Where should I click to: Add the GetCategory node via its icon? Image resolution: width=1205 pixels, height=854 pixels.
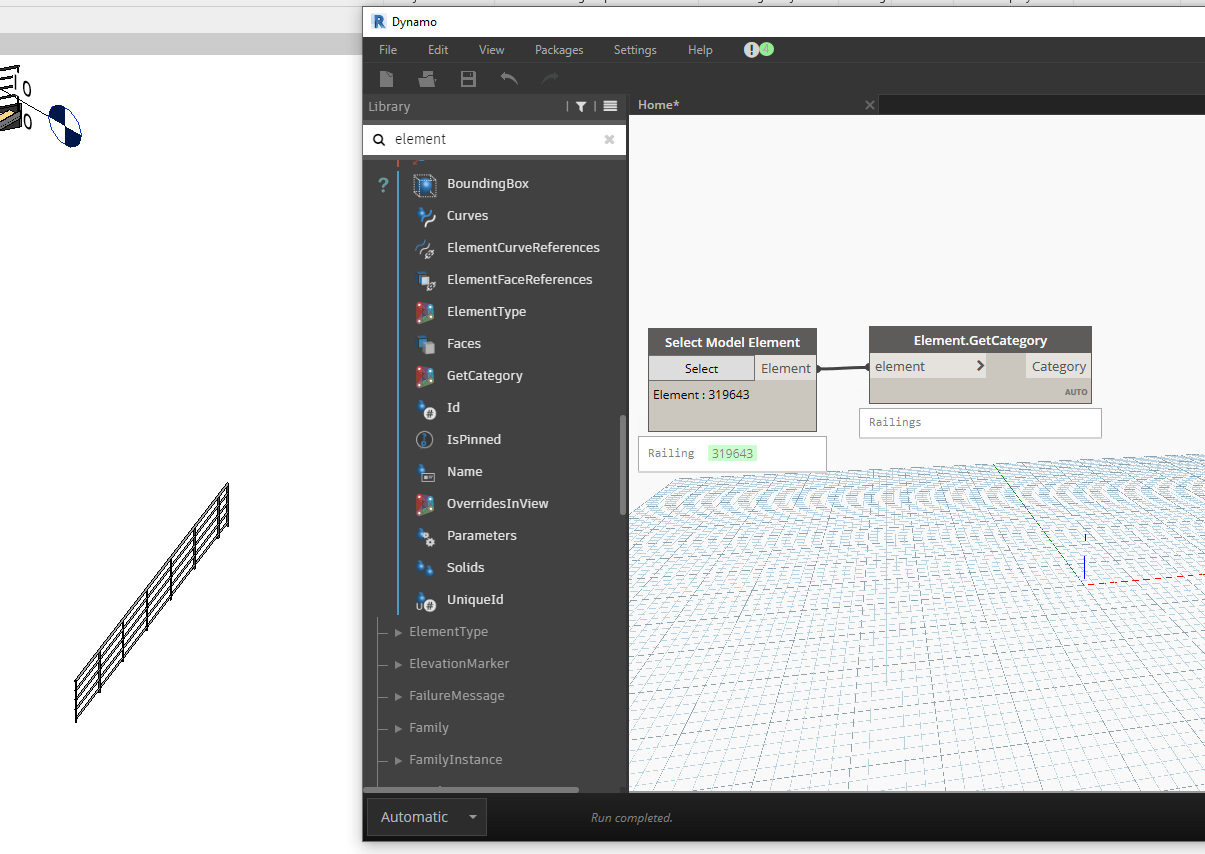(x=426, y=376)
